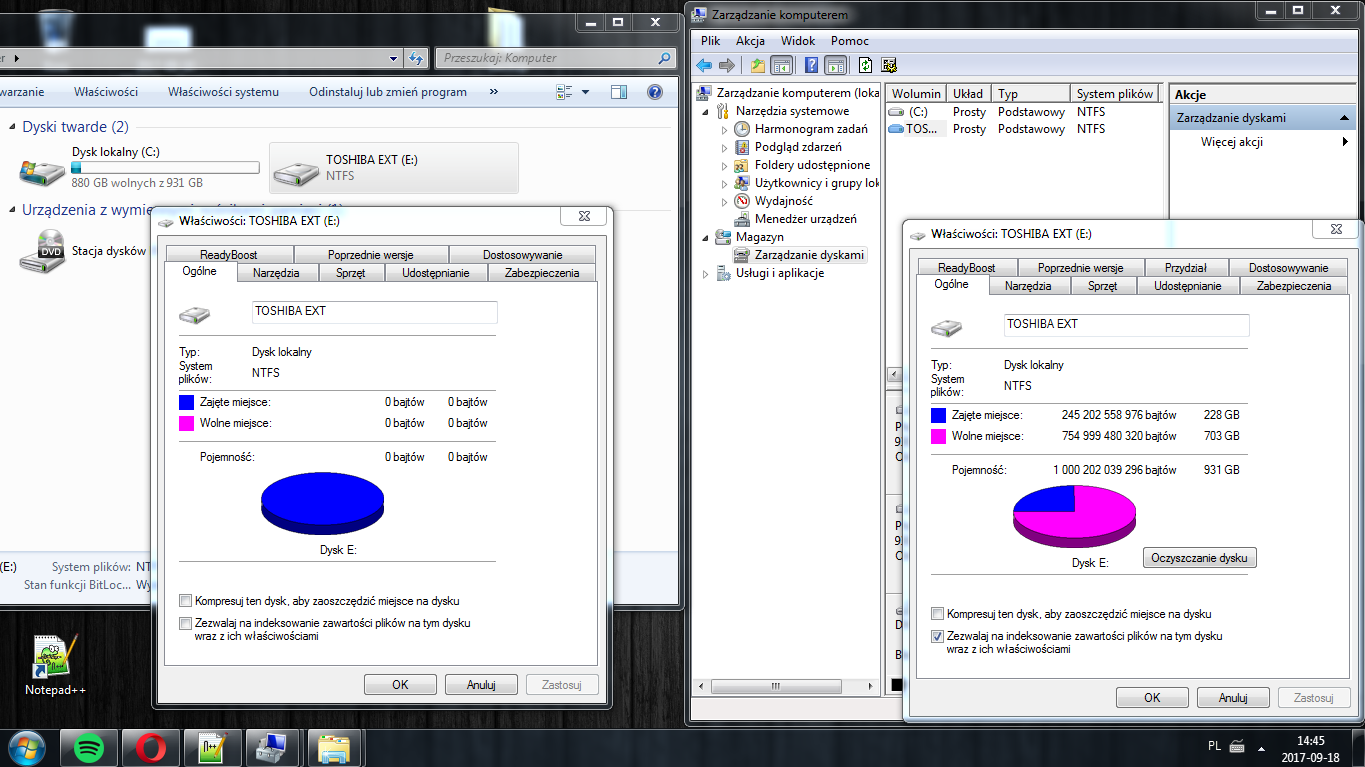Viewport: 1365px width, 767px height.
Task: Click the Dysk lokalny (C:) usage bar
Action: pos(165,168)
